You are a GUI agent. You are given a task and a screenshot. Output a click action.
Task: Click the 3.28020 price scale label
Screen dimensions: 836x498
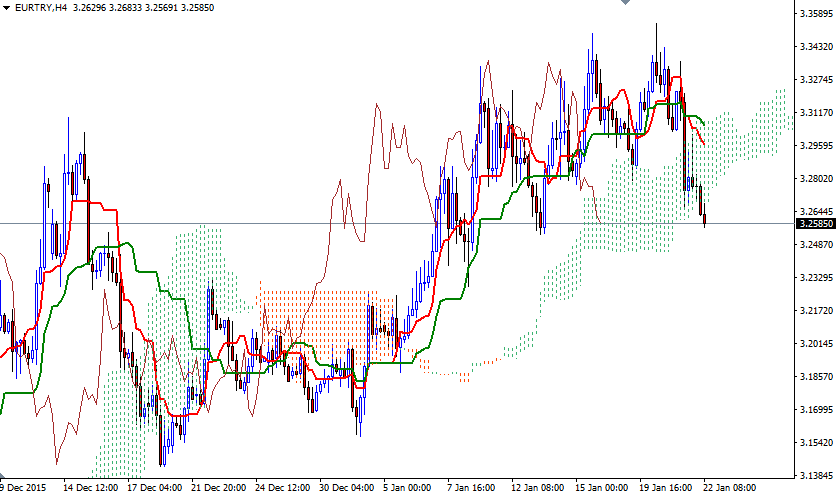click(816, 179)
